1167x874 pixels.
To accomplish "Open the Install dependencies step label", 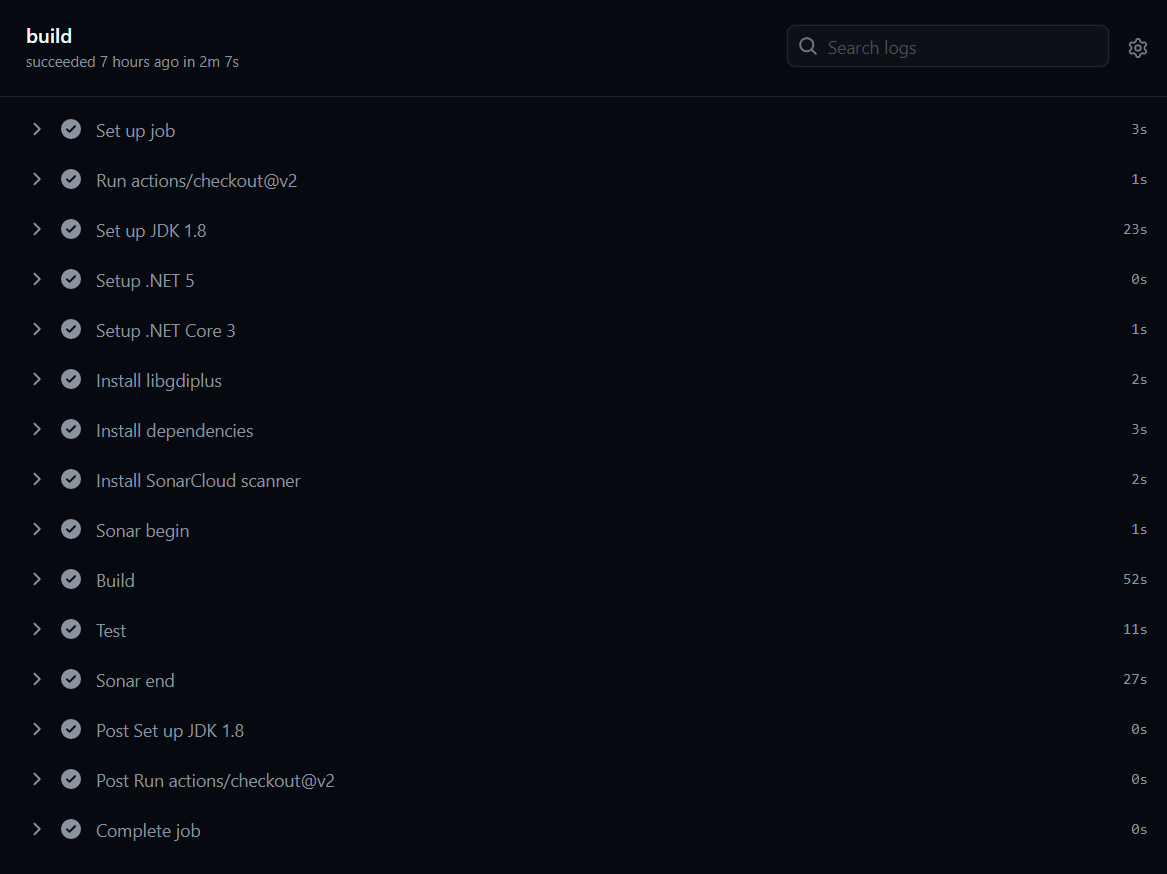I will coord(174,431).
